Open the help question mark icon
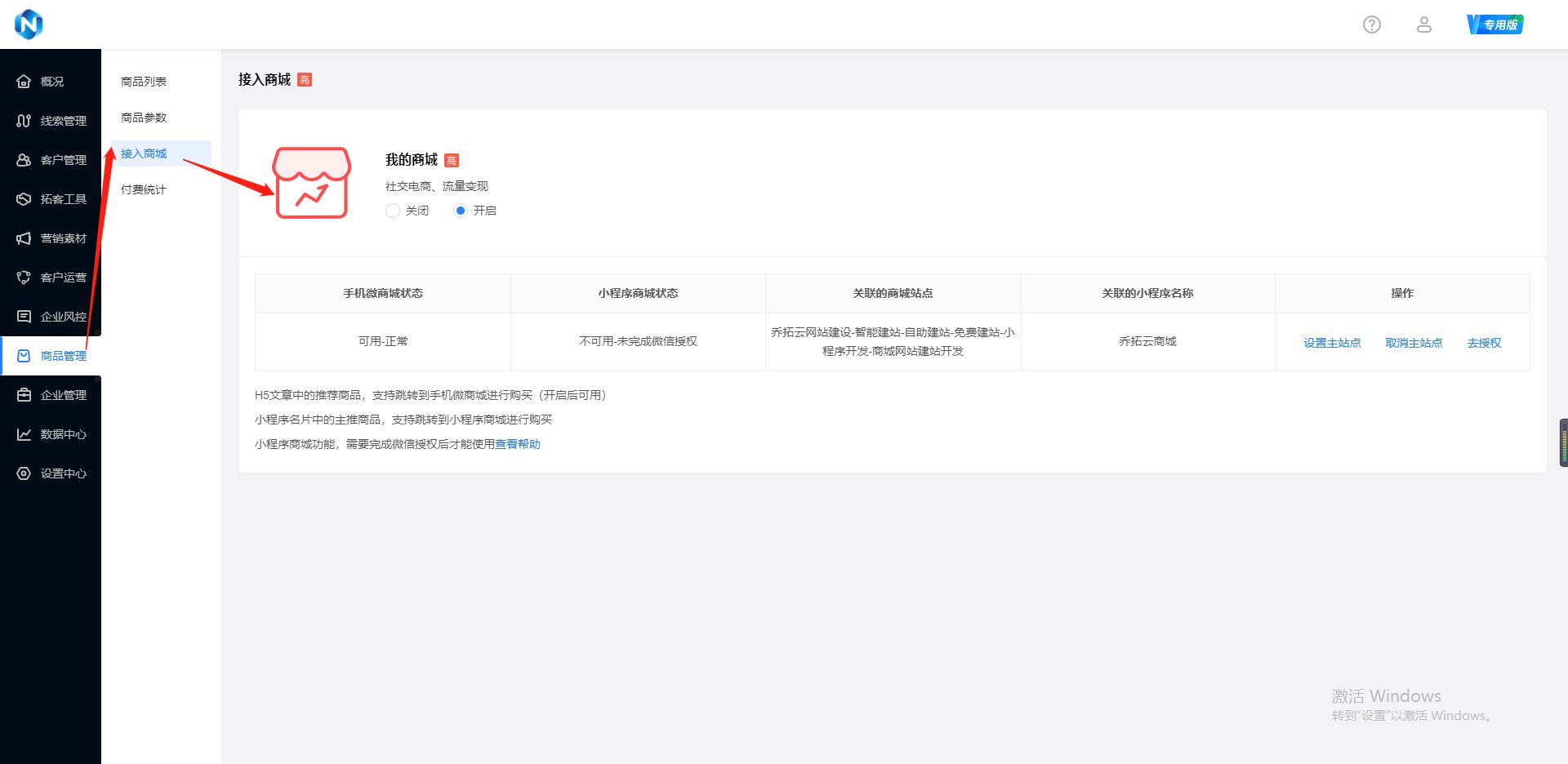 tap(1371, 24)
